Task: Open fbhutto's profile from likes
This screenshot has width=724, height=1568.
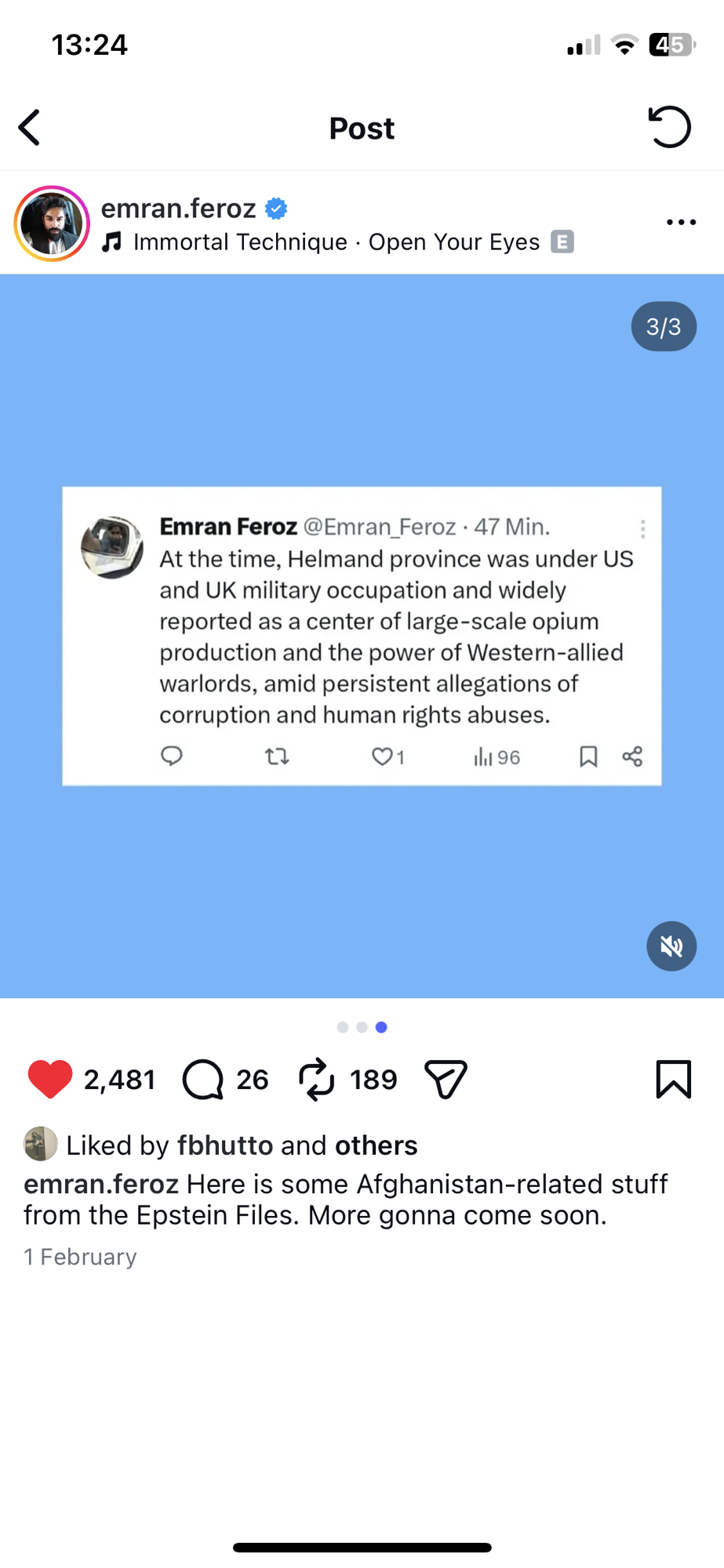Action: pyautogui.click(x=224, y=1145)
